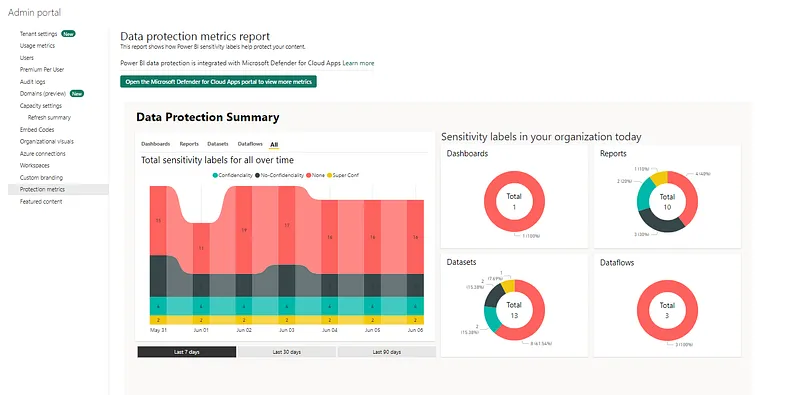Go to Workspaces
This screenshot has width=800, height=395.
coord(34,165)
